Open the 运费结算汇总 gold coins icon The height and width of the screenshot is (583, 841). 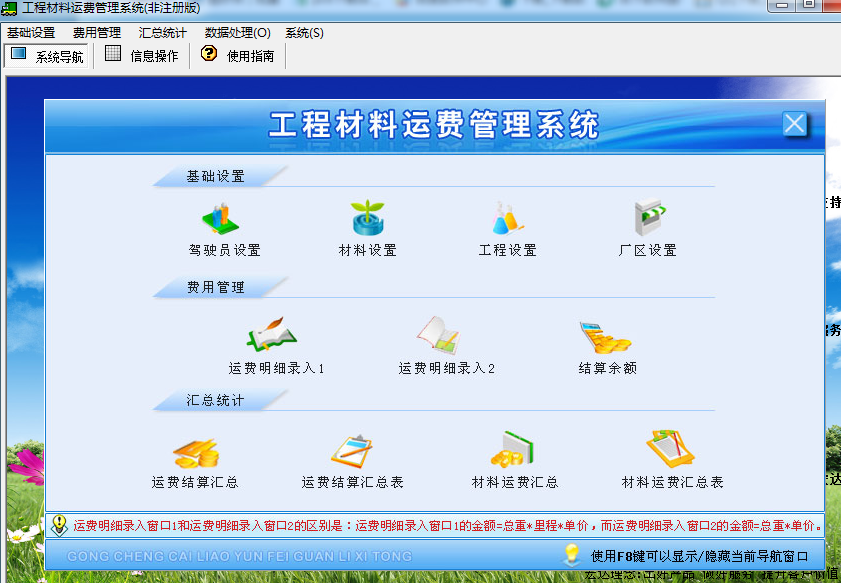(195, 452)
